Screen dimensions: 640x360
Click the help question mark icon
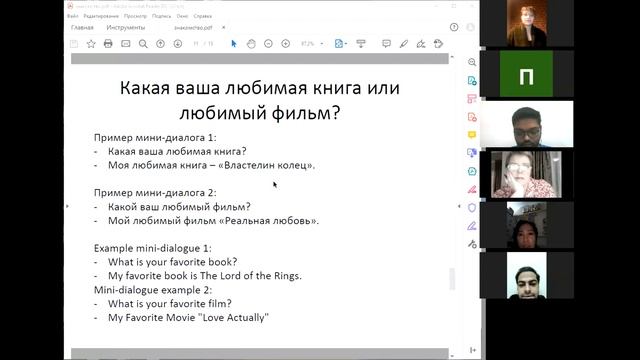point(454,27)
